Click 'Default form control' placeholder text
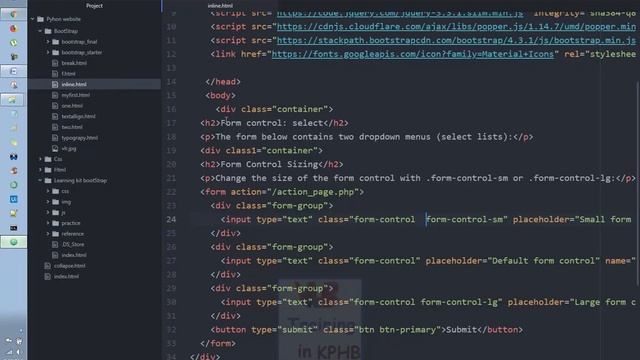The height and width of the screenshot is (360, 640). click(x=543, y=261)
